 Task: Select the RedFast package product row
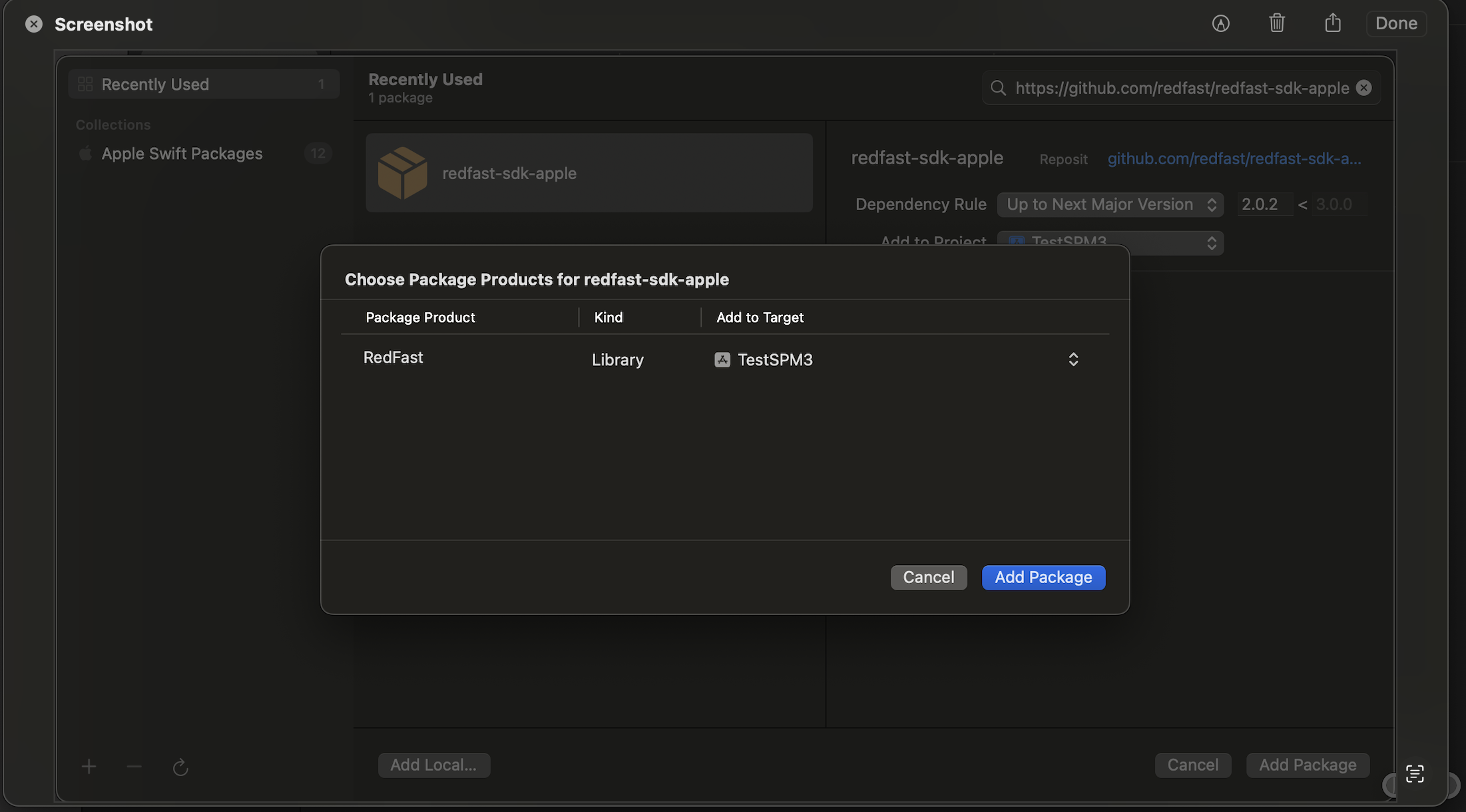(724, 359)
